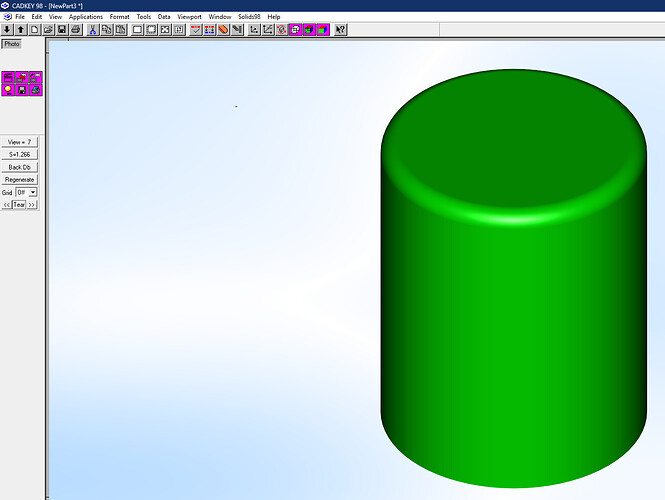The height and width of the screenshot is (500, 665).
Task: Click the Save floppy disk toolbar icon
Action: (x=62, y=30)
